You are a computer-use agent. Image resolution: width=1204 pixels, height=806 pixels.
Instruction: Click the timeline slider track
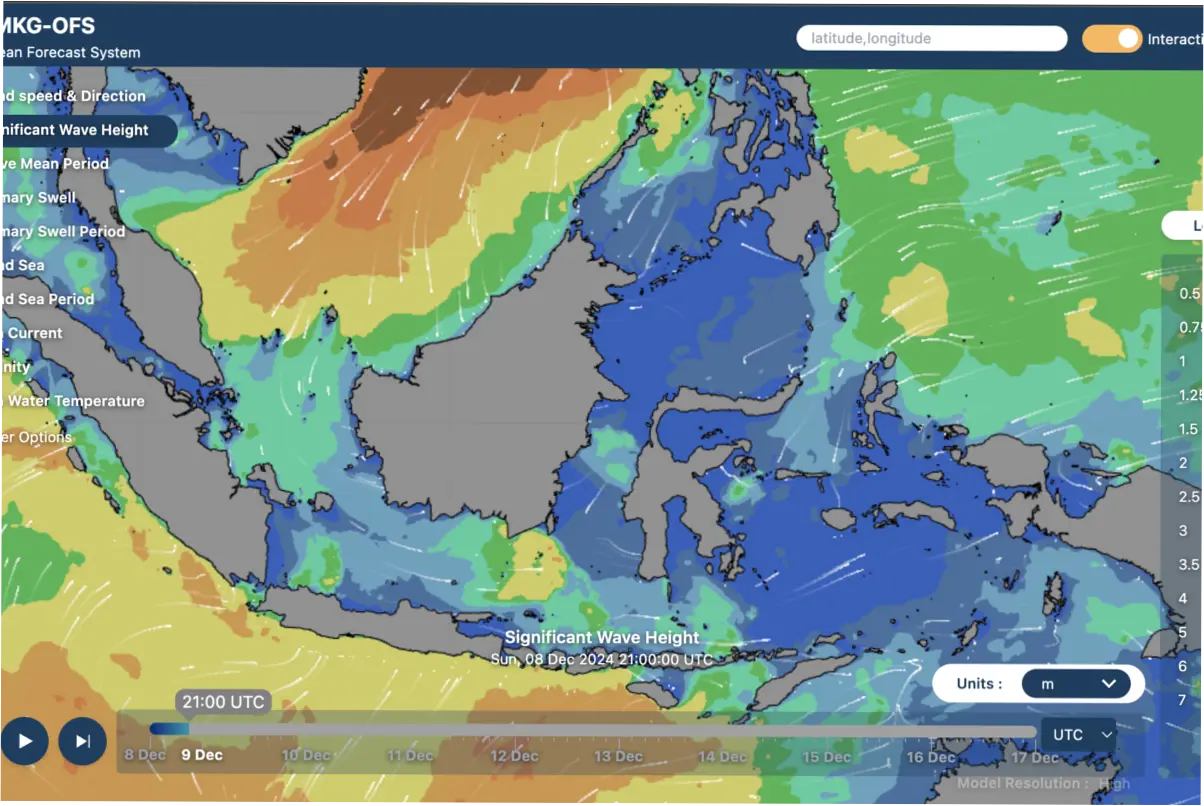click(x=593, y=730)
